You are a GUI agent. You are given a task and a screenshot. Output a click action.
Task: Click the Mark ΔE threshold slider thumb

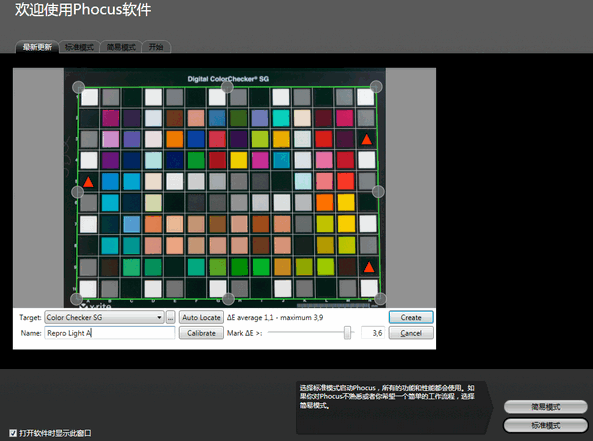point(347,333)
